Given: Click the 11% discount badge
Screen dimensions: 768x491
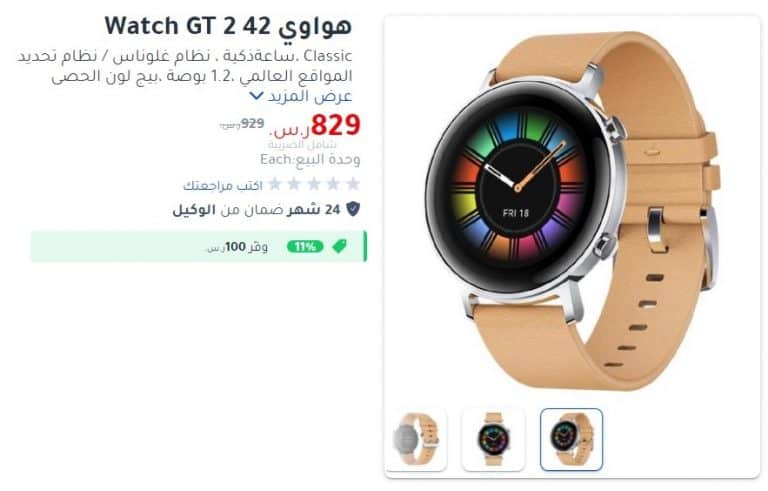Looking at the screenshot, I should 305,246.
